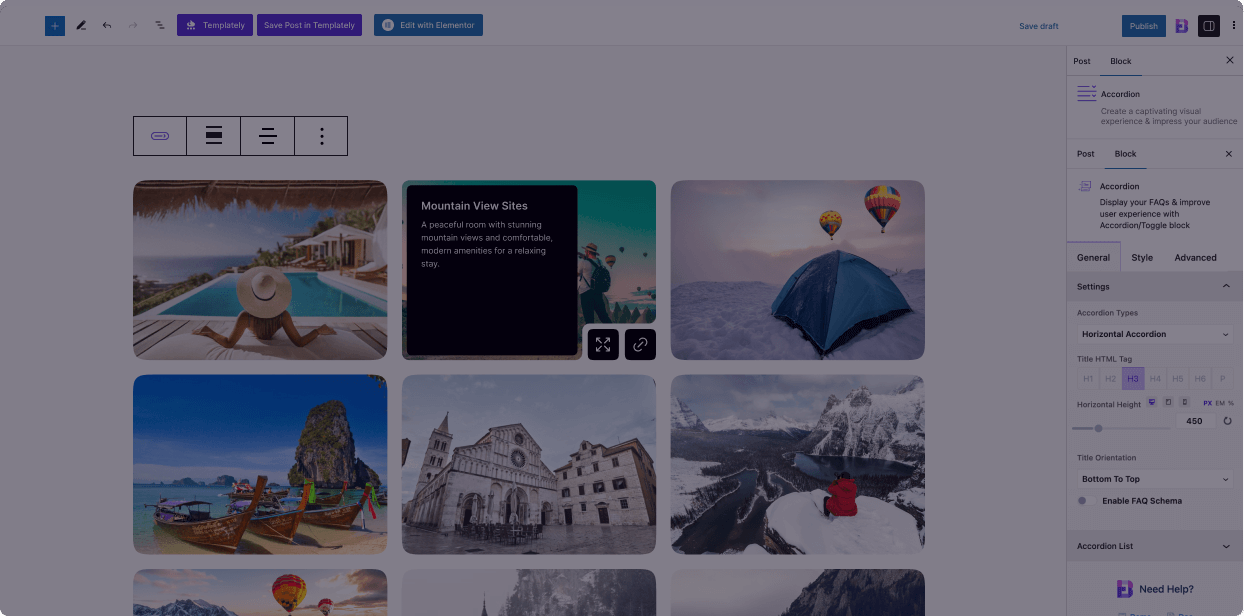Click the link icon on the Mountain View image
Viewport: 1244px width, 616px height.
click(640, 344)
